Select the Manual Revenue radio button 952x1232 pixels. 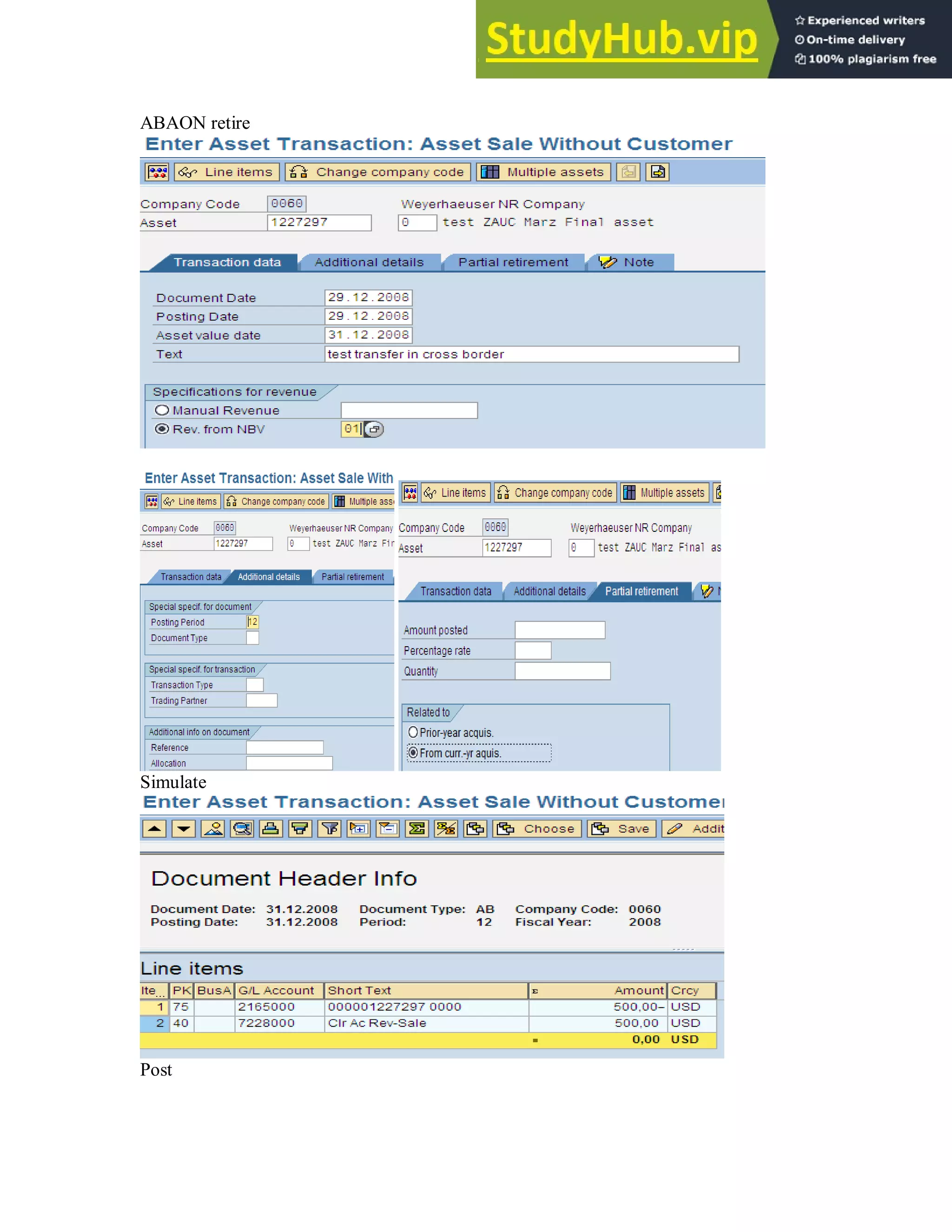pos(162,411)
